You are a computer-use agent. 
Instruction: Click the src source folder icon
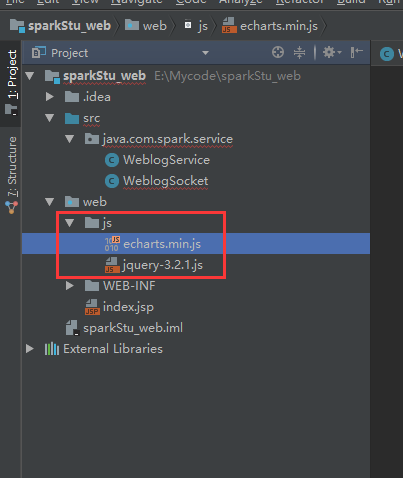(72, 118)
